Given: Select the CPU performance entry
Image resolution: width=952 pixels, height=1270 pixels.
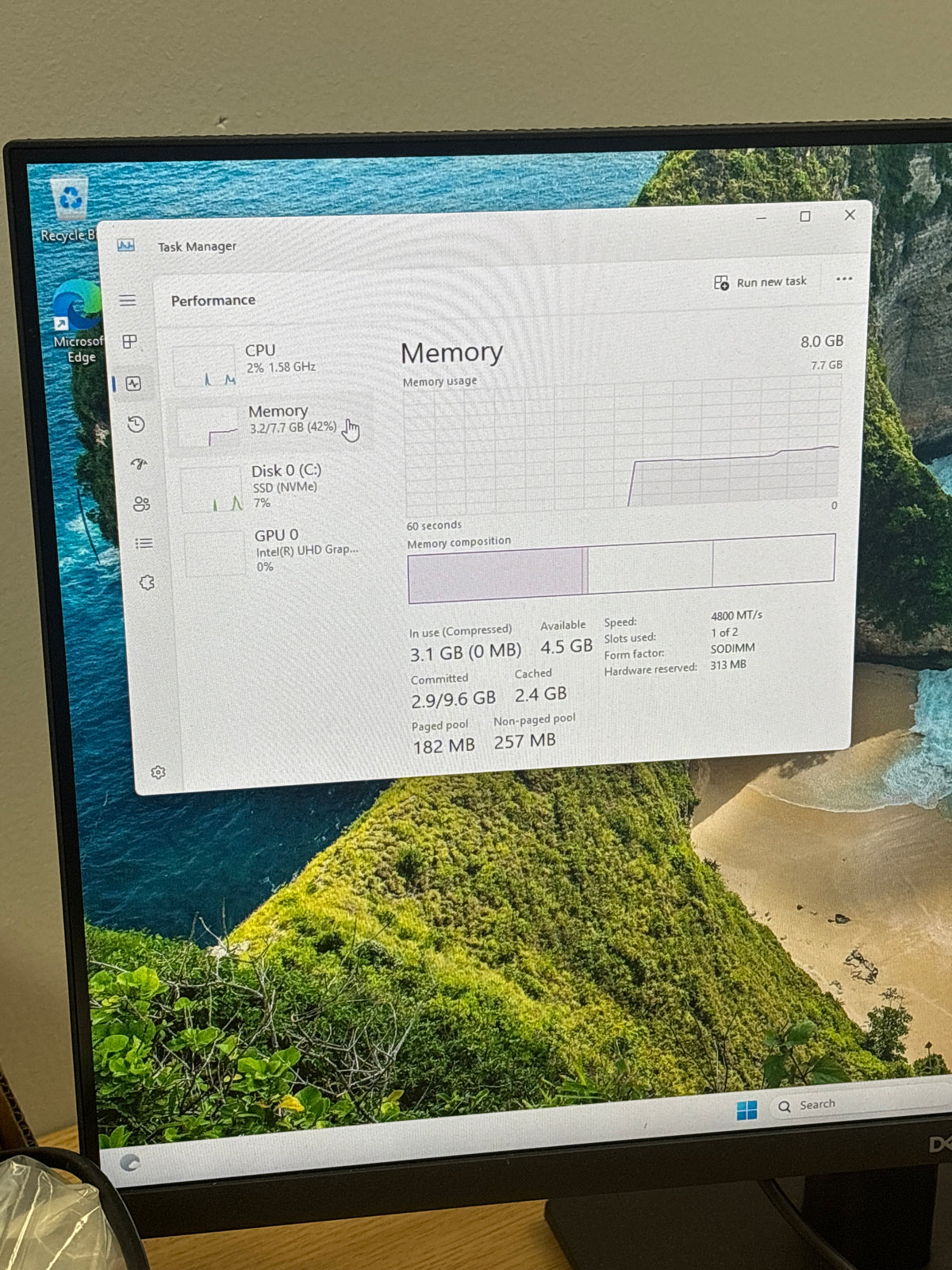Looking at the screenshot, I should click(x=270, y=363).
